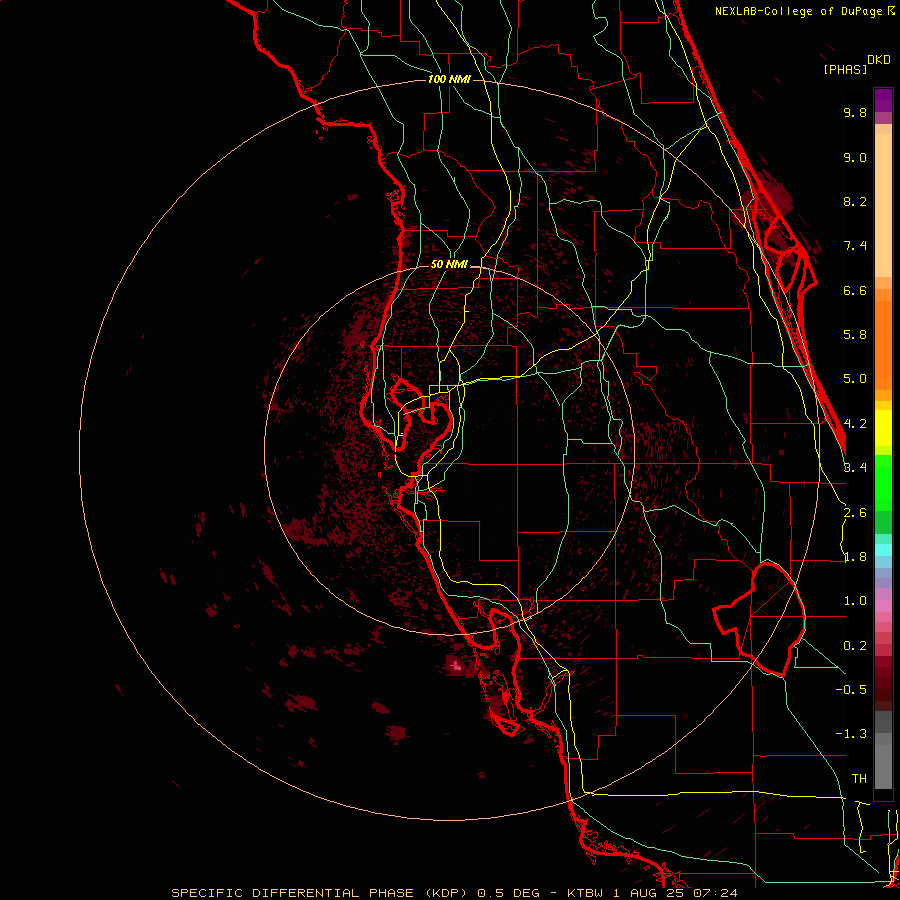Click the pink segment of the color bar
This screenshot has width=900, height=900.
click(x=883, y=606)
